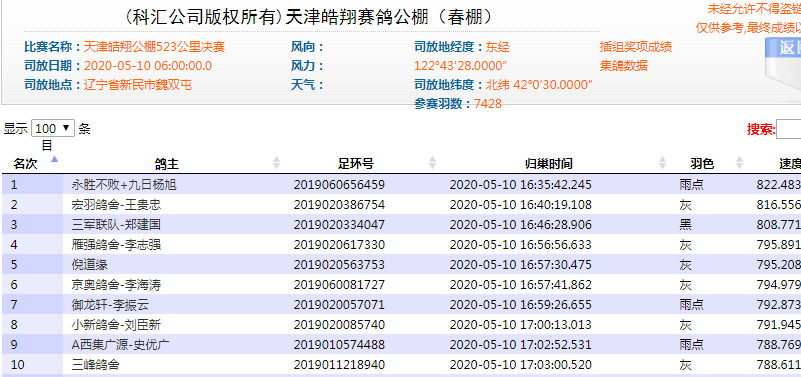Sort by the 足环号 header text
Viewport: 801px width, 377px height.
pos(356,163)
